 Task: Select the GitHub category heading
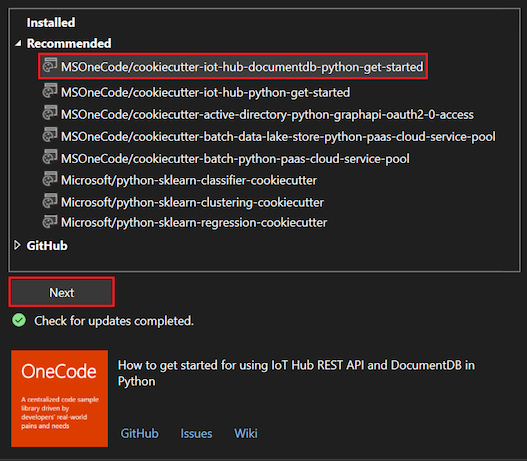pyautogui.click(x=47, y=246)
